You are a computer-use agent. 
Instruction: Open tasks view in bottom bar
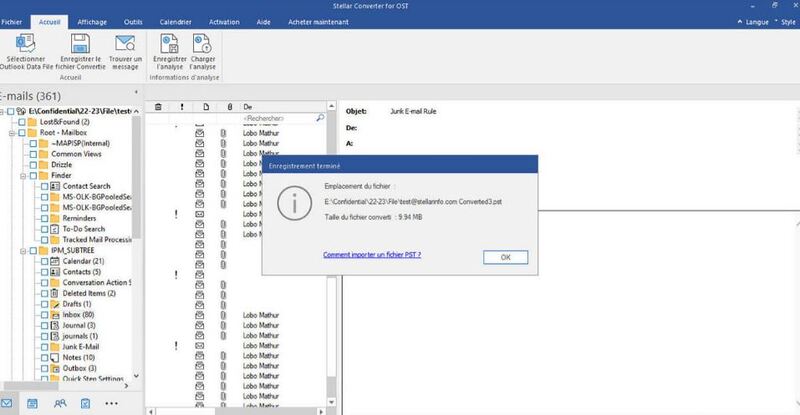[x=85, y=403]
